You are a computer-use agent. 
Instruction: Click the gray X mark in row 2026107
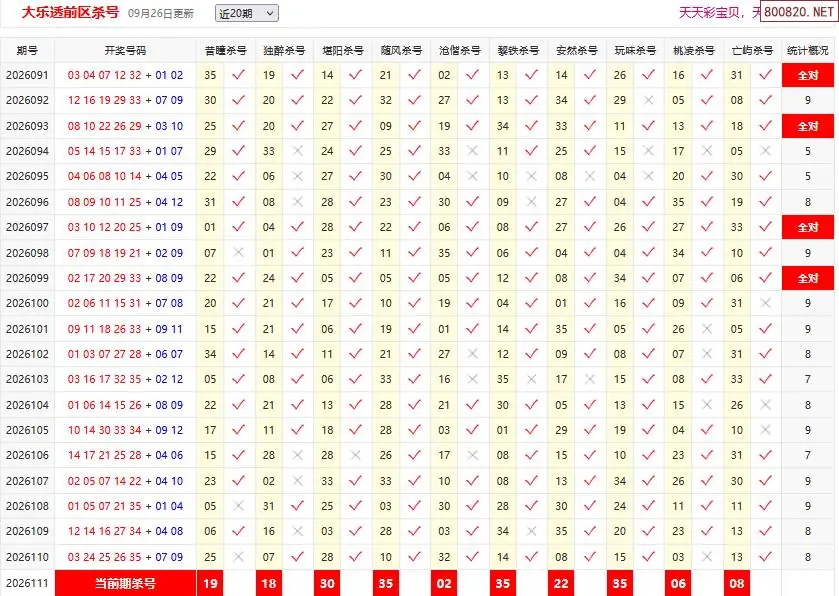(x=298, y=480)
